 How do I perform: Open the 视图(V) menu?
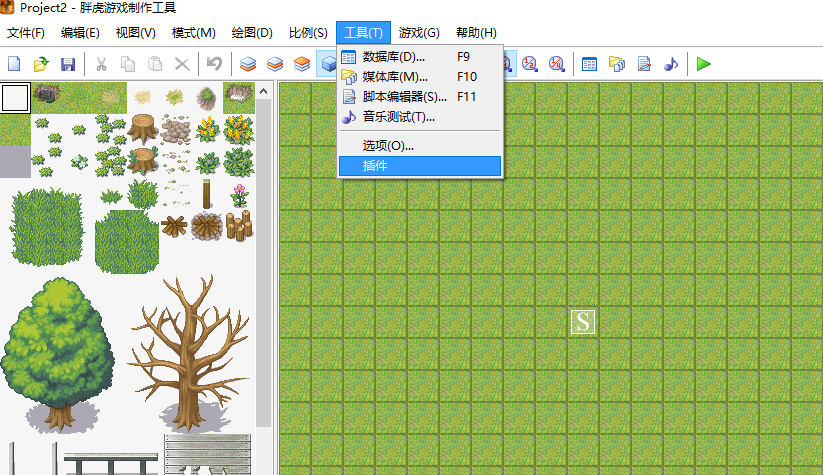point(136,33)
